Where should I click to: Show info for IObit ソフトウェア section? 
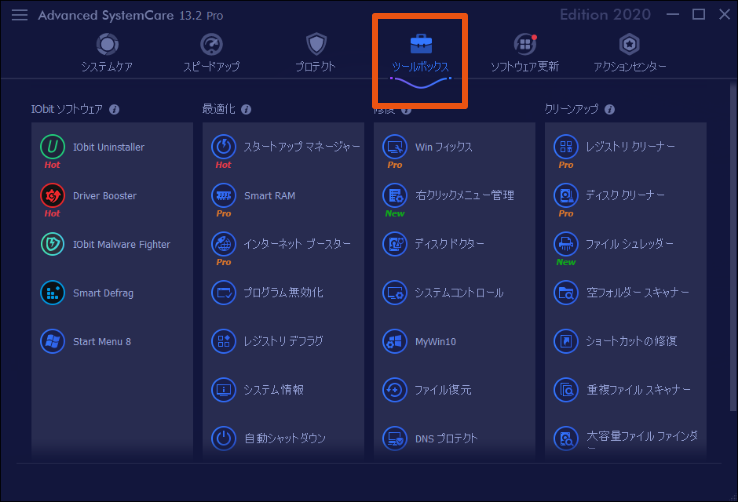[114, 110]
